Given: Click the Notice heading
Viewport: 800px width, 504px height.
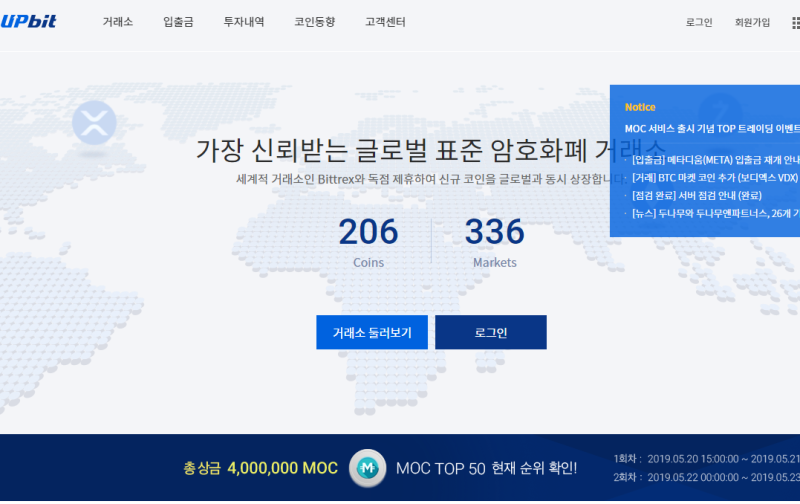Looking at the screenshot, I should point(640,107).
